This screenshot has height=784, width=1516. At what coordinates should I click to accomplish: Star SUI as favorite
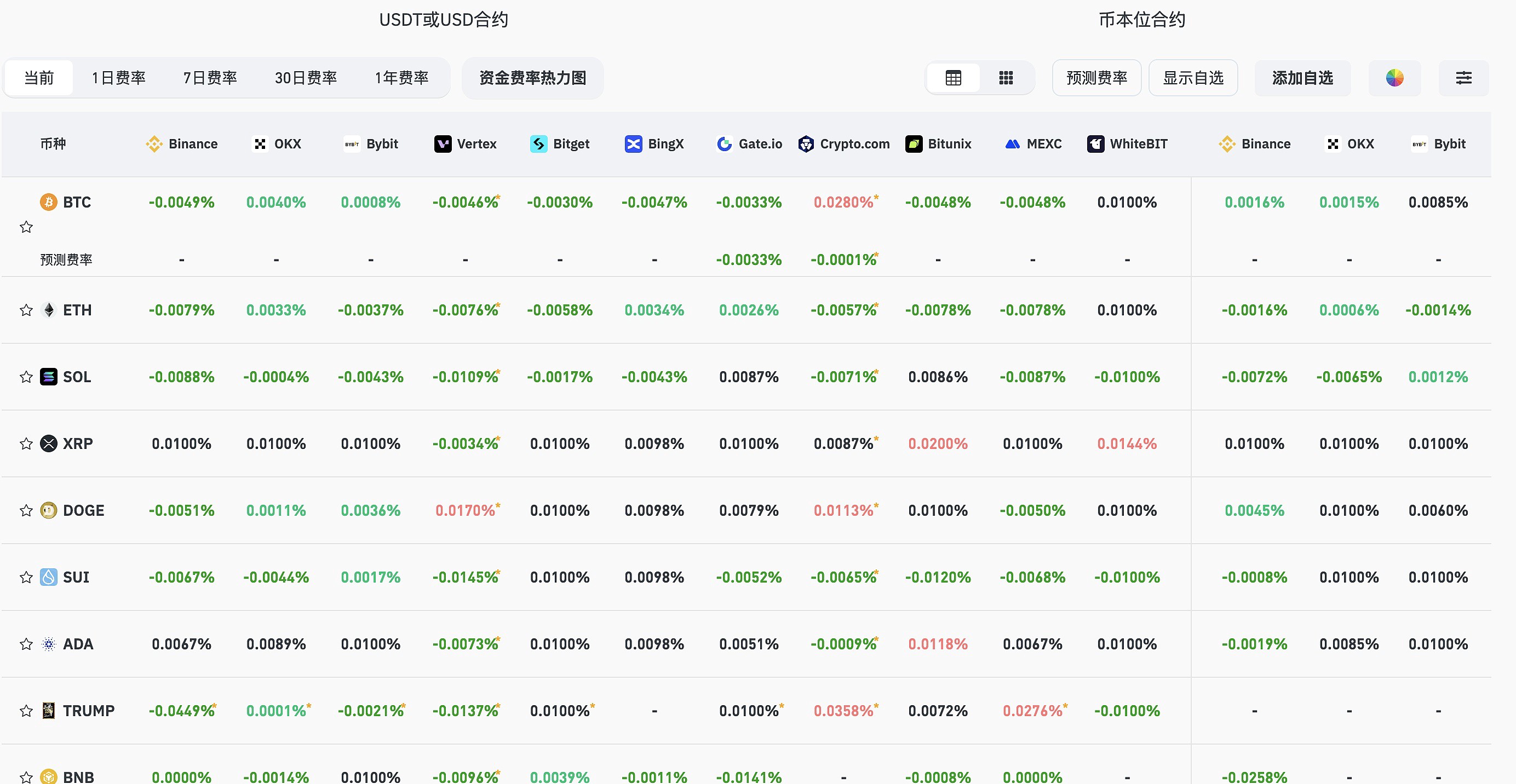[x=26, y=577]
